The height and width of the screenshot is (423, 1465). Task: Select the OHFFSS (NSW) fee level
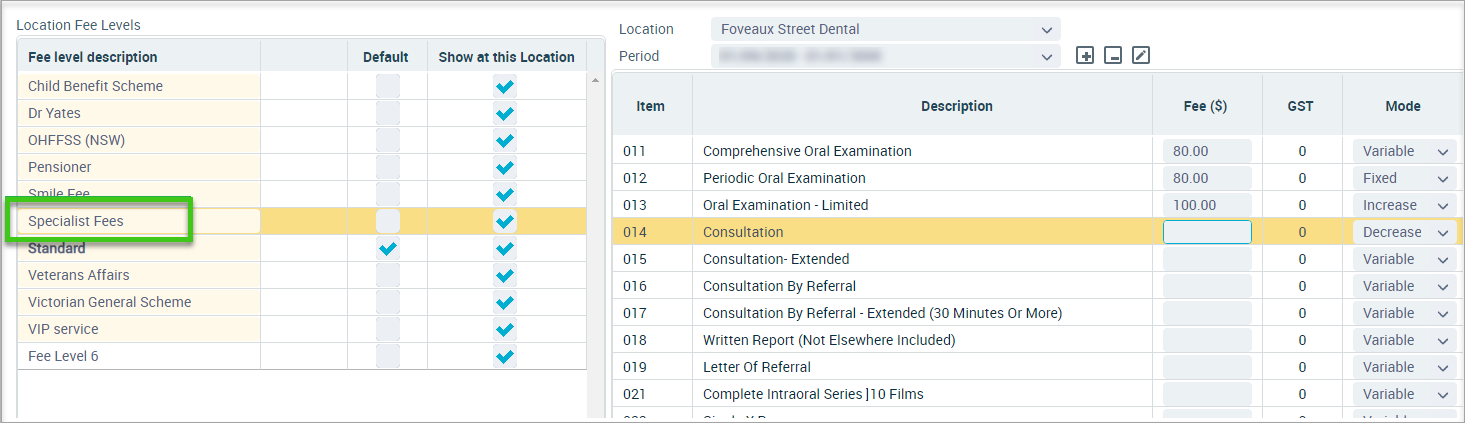(139, 140)
